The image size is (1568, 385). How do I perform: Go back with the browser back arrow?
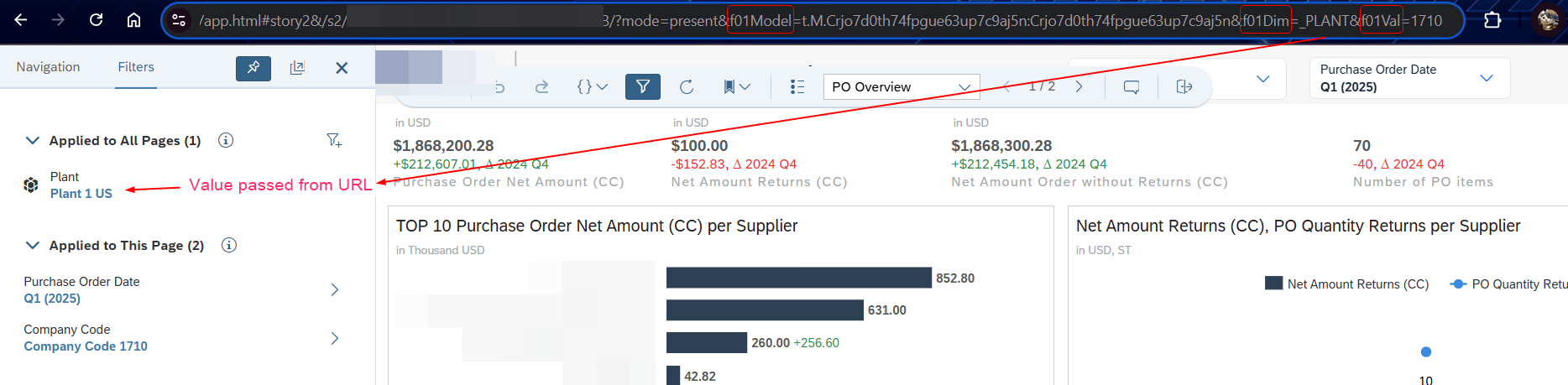tap(21, 20)
